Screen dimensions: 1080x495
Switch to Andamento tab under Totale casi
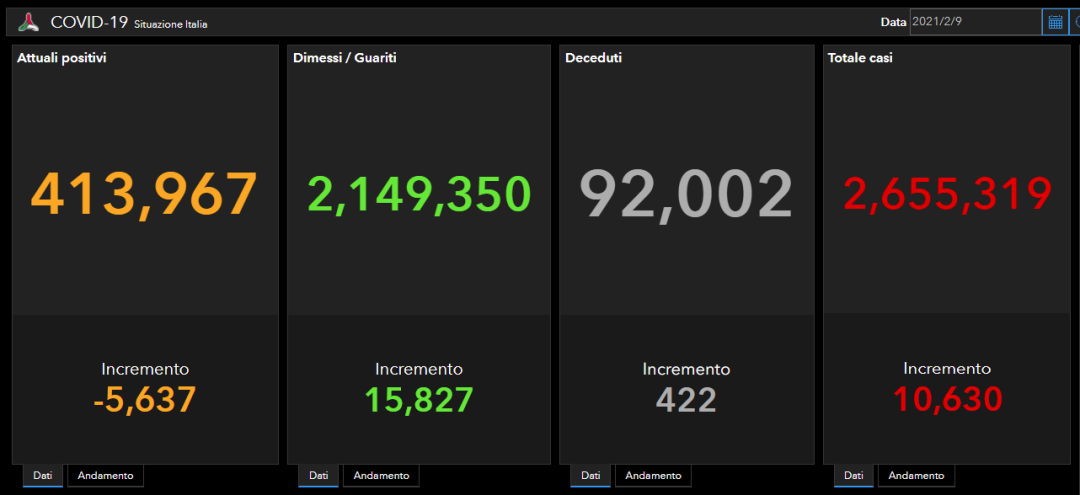click(x=916, y=475)
